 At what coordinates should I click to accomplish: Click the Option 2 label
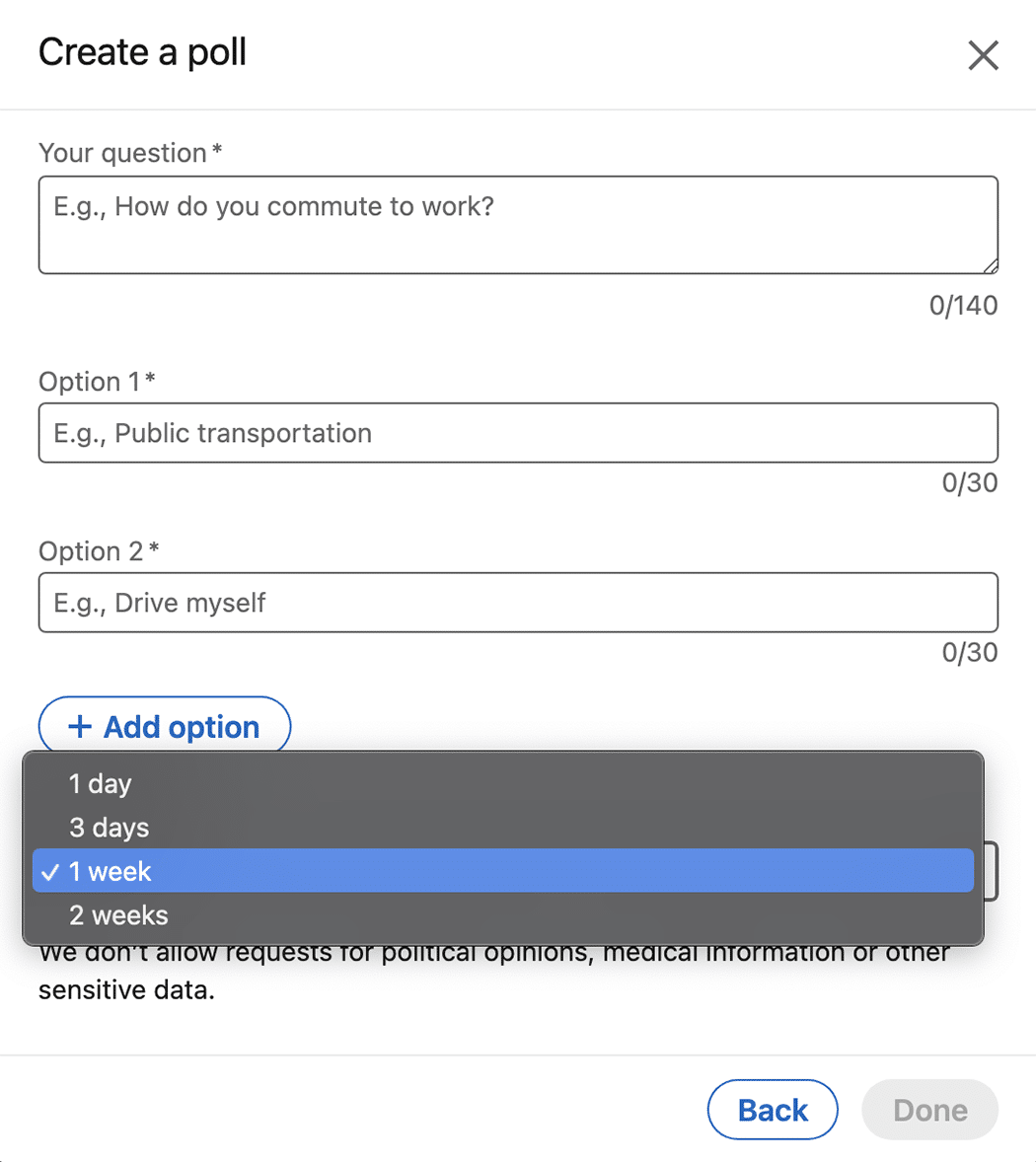tap(91, 551)
